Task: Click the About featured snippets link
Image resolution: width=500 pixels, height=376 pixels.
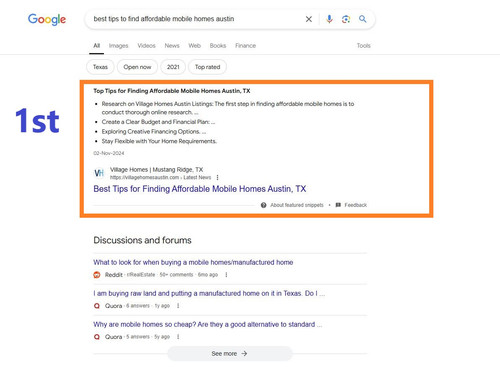Action: pyautogui.click(x=297, y=205)
